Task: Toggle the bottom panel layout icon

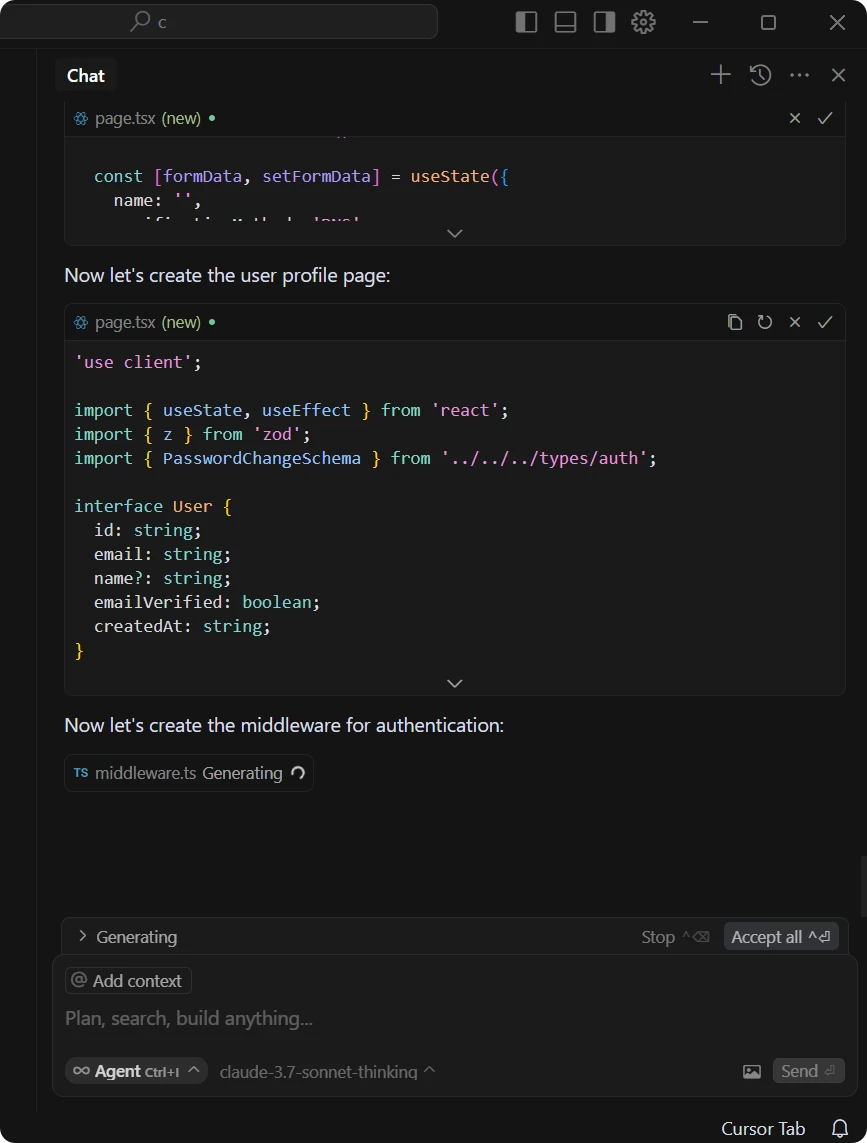Action: point(565,22)
